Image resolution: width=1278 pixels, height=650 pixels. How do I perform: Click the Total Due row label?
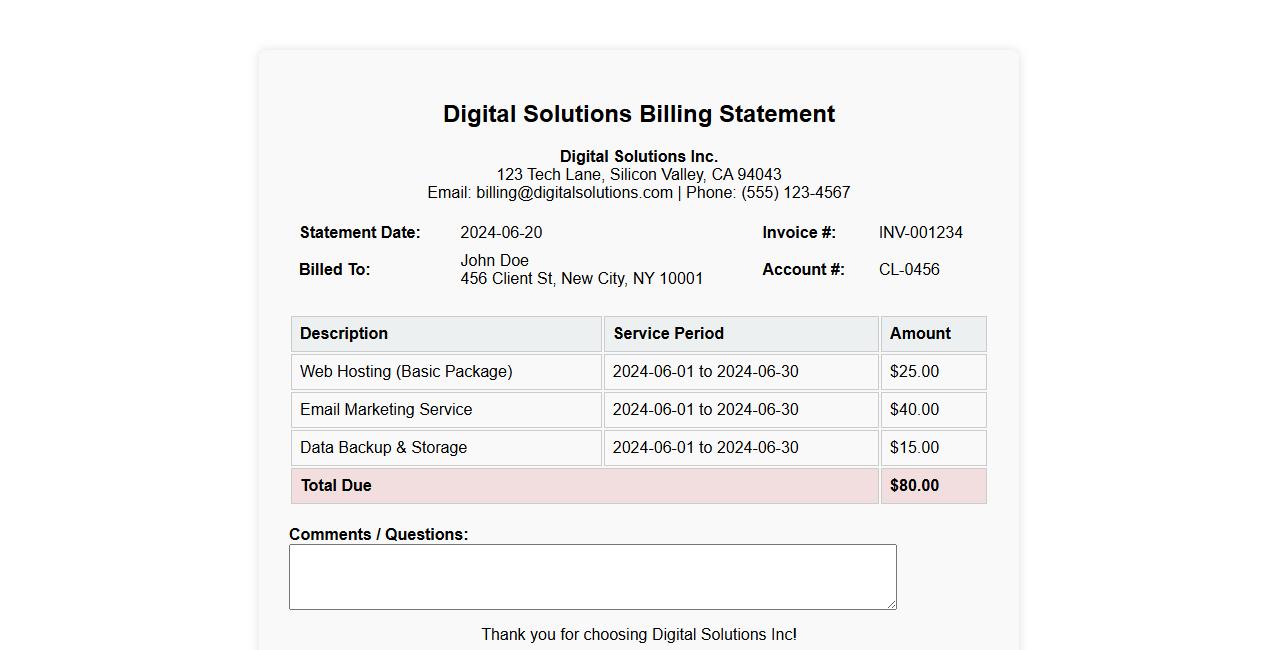pos(336,486)
